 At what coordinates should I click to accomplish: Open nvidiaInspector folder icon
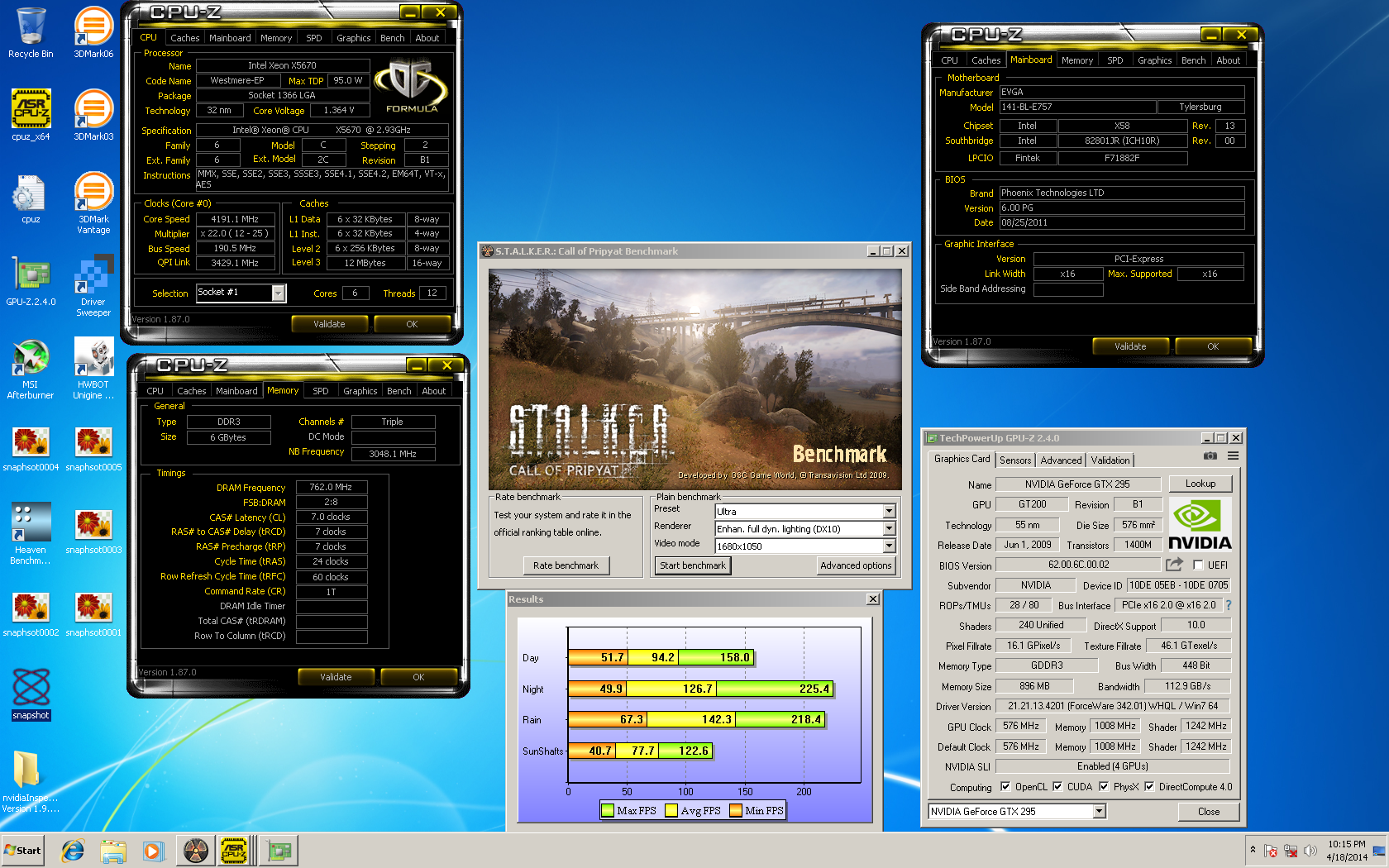[31, 782]
